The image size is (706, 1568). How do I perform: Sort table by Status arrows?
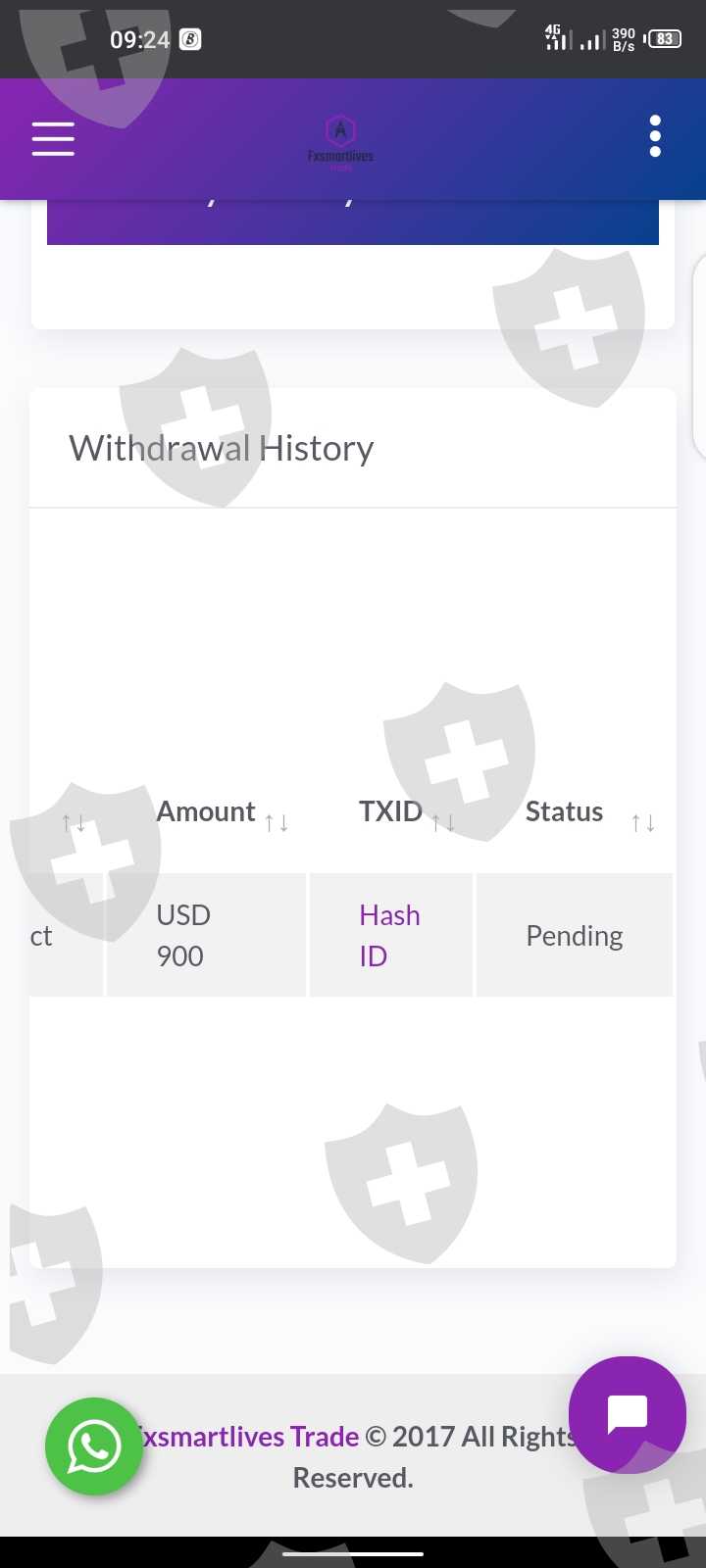pyautogui.click(x=642, y=822)
